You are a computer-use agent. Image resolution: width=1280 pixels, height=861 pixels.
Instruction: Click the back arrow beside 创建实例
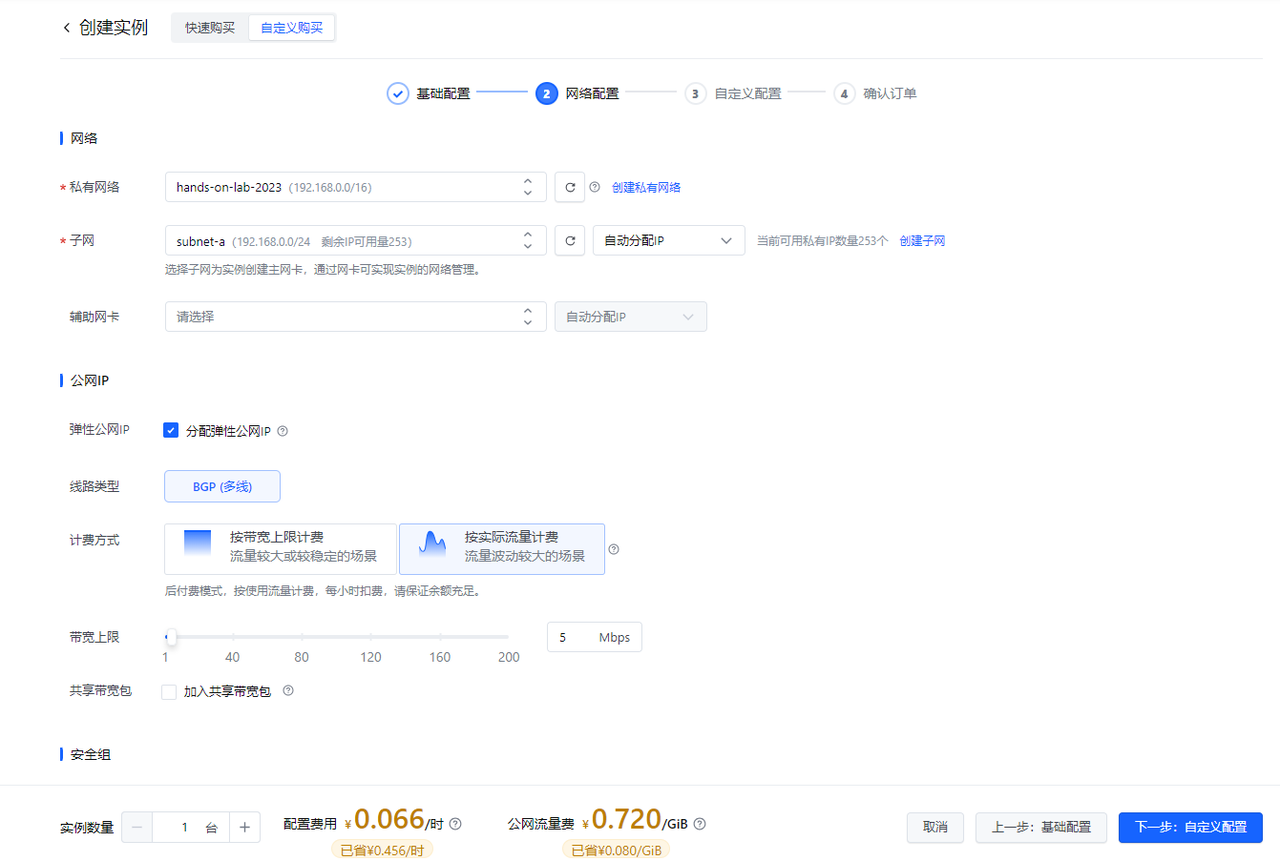click(67, 28)
